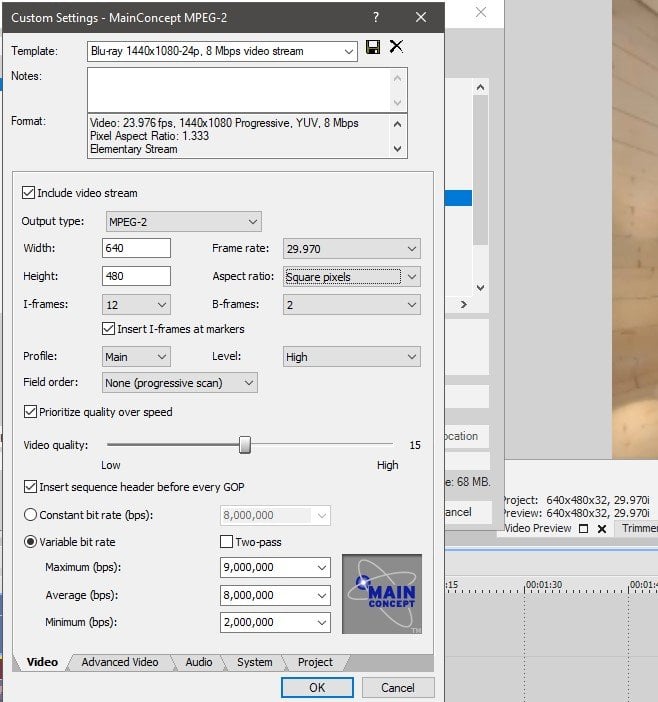Click the MainConcept logo image
The height and width of the screenshot is (702, 658).
pos(382,594)
